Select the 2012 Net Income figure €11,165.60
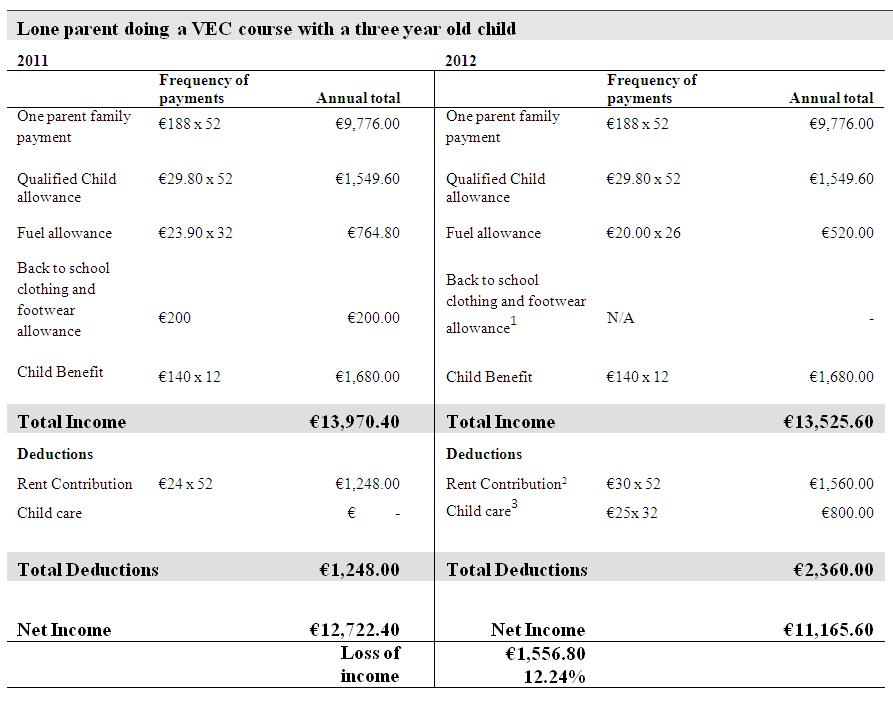 pos(829,630)
